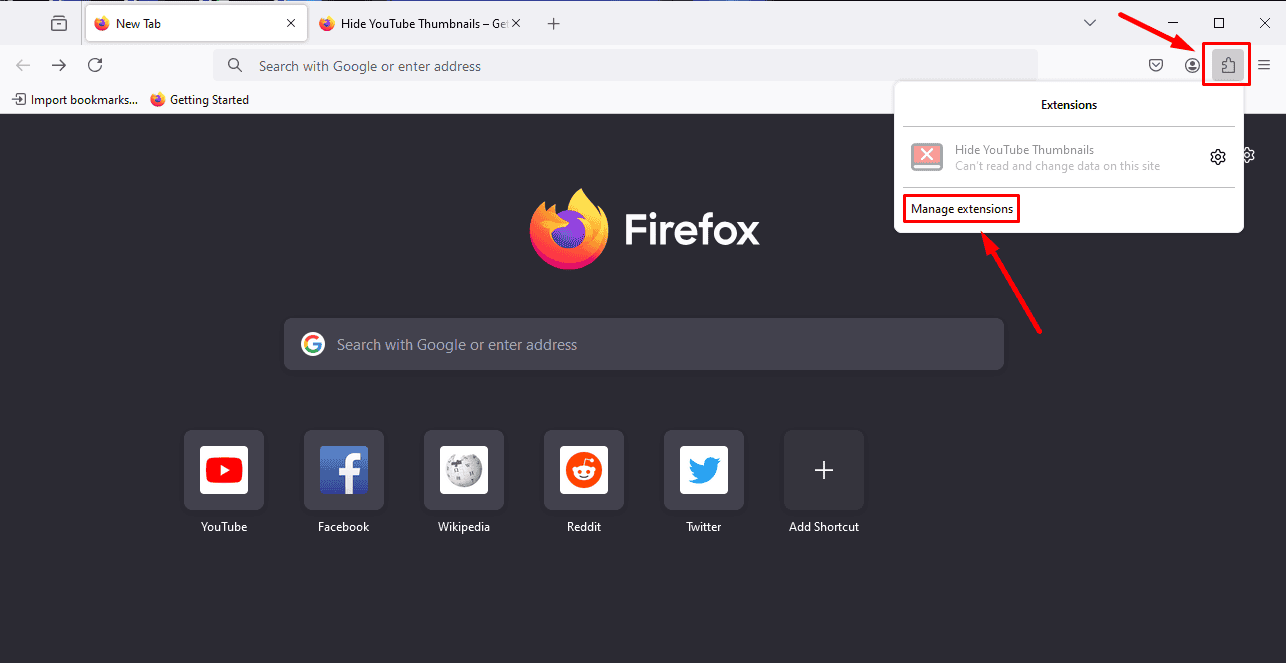The image size is (1286, 663).
Task: Go forward with the forward arrow
Action: coord(59,65)
